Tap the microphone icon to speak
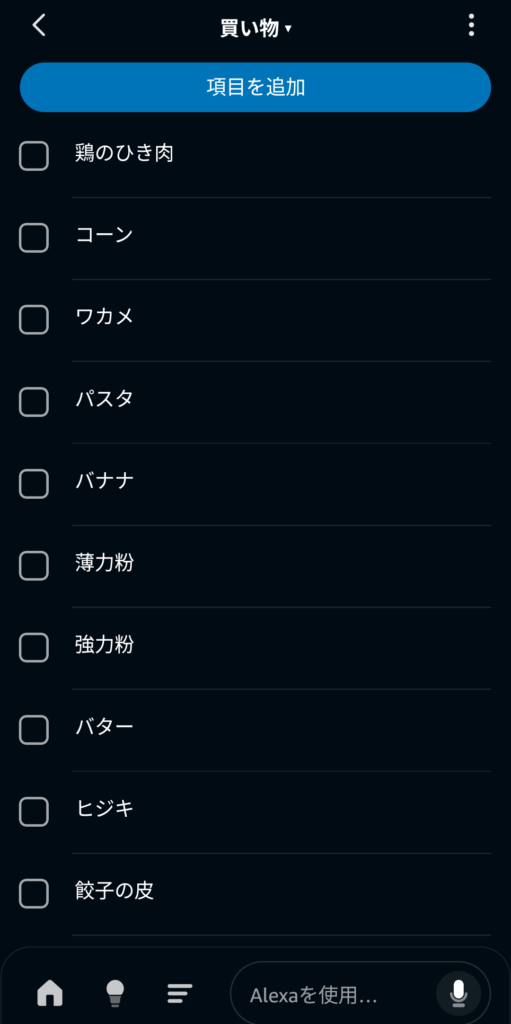 459,994
